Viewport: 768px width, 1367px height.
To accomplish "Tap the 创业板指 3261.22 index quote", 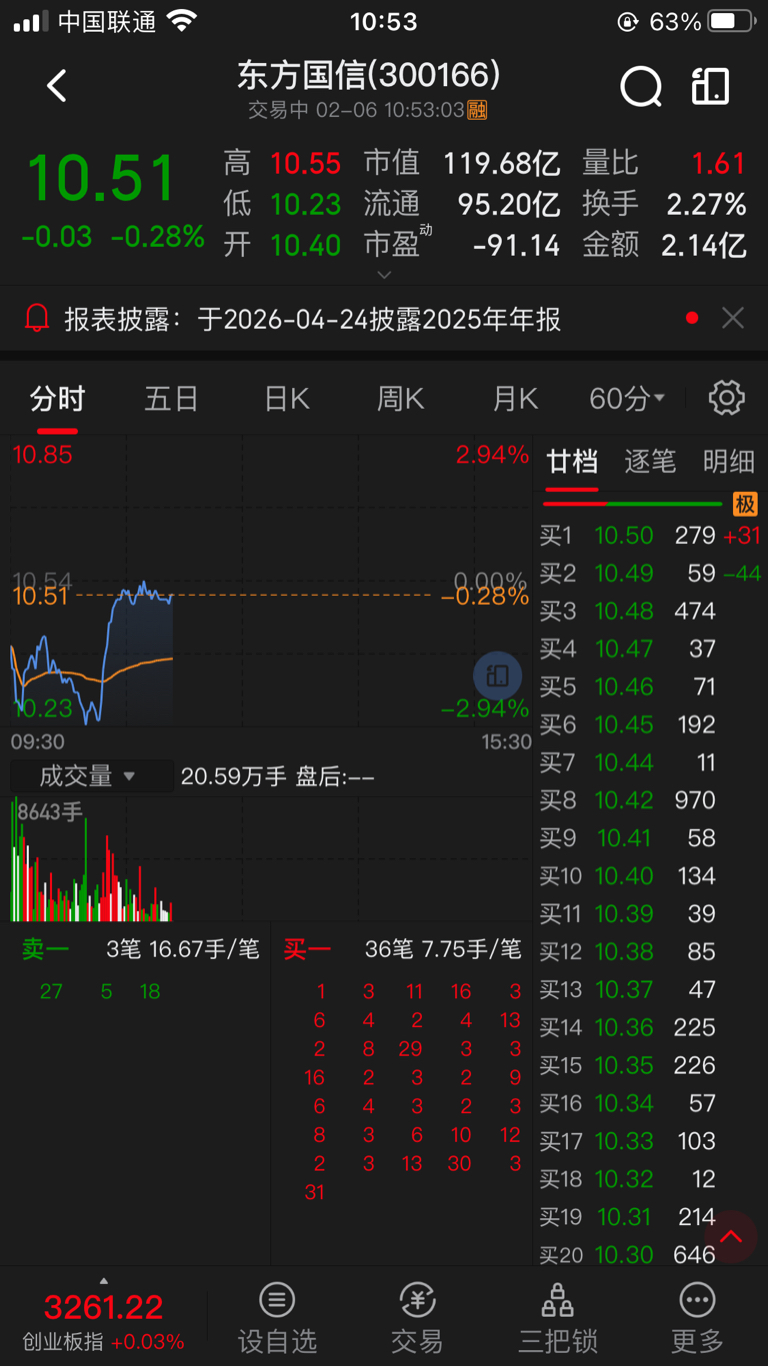I will (x=104, y=1320).
